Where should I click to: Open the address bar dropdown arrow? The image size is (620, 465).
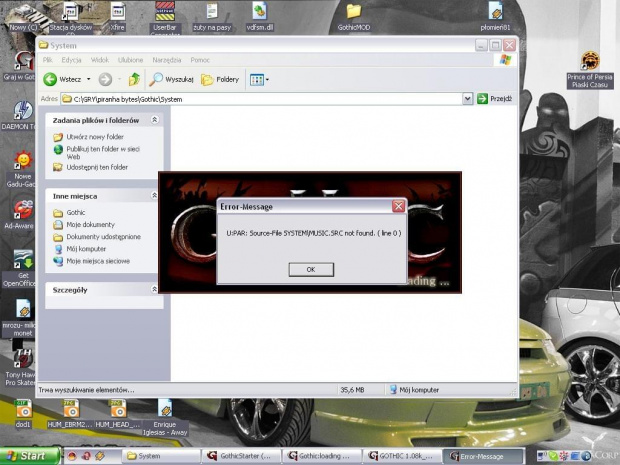467,98
